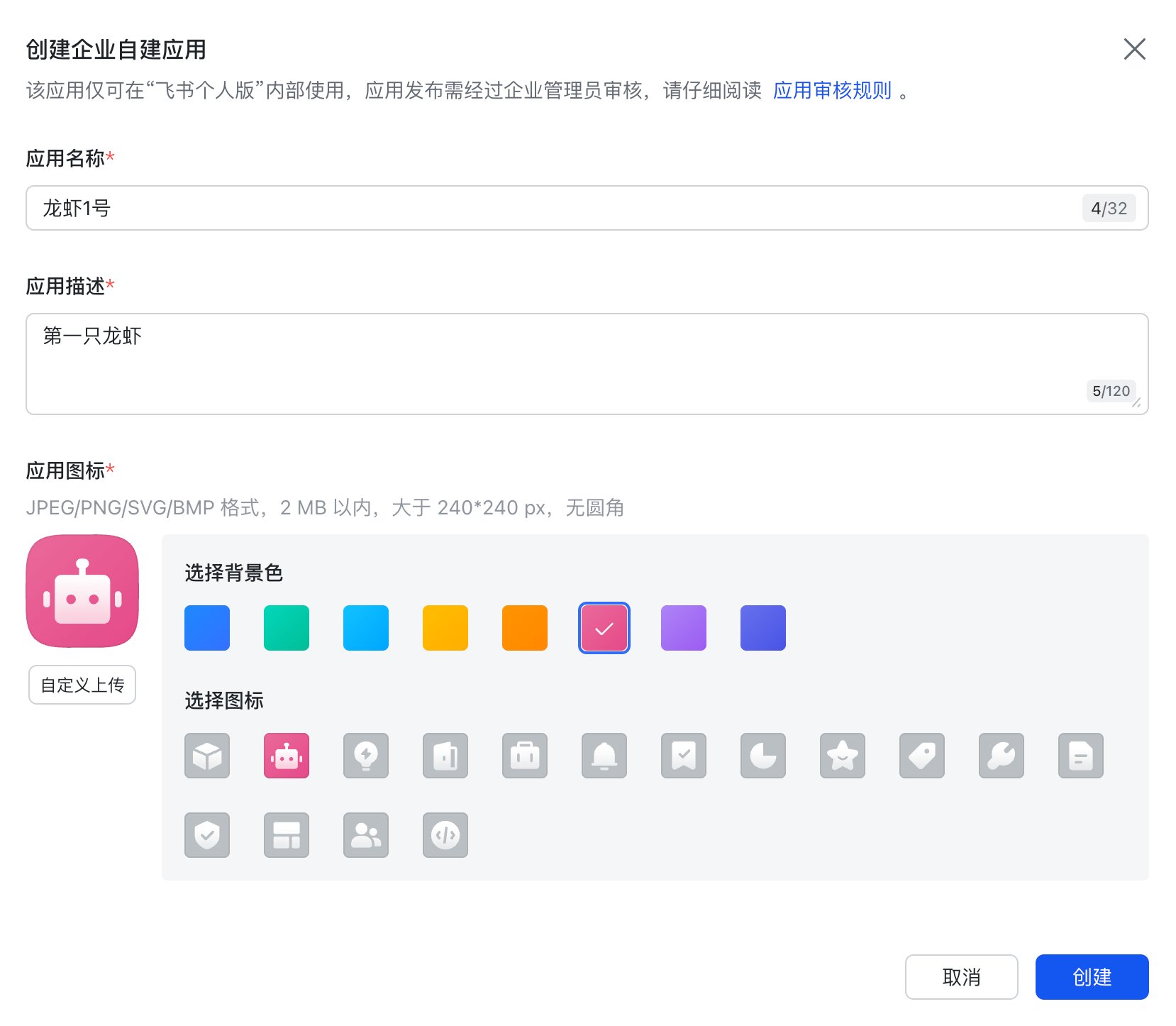
Task: Pick the price tag icon
Action: click(x=922, y=756)
